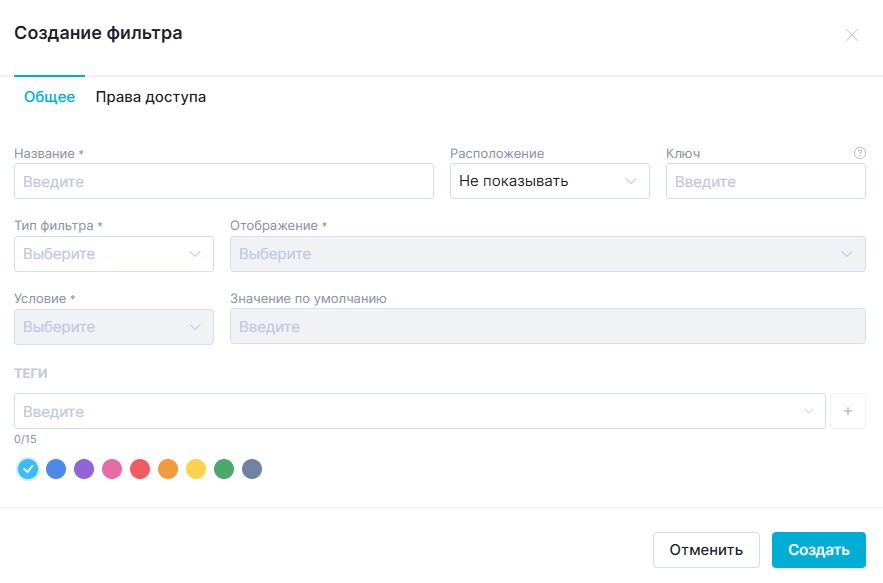Select the light blue checked color swatch

pyautogui.click(x=28, y=469)
